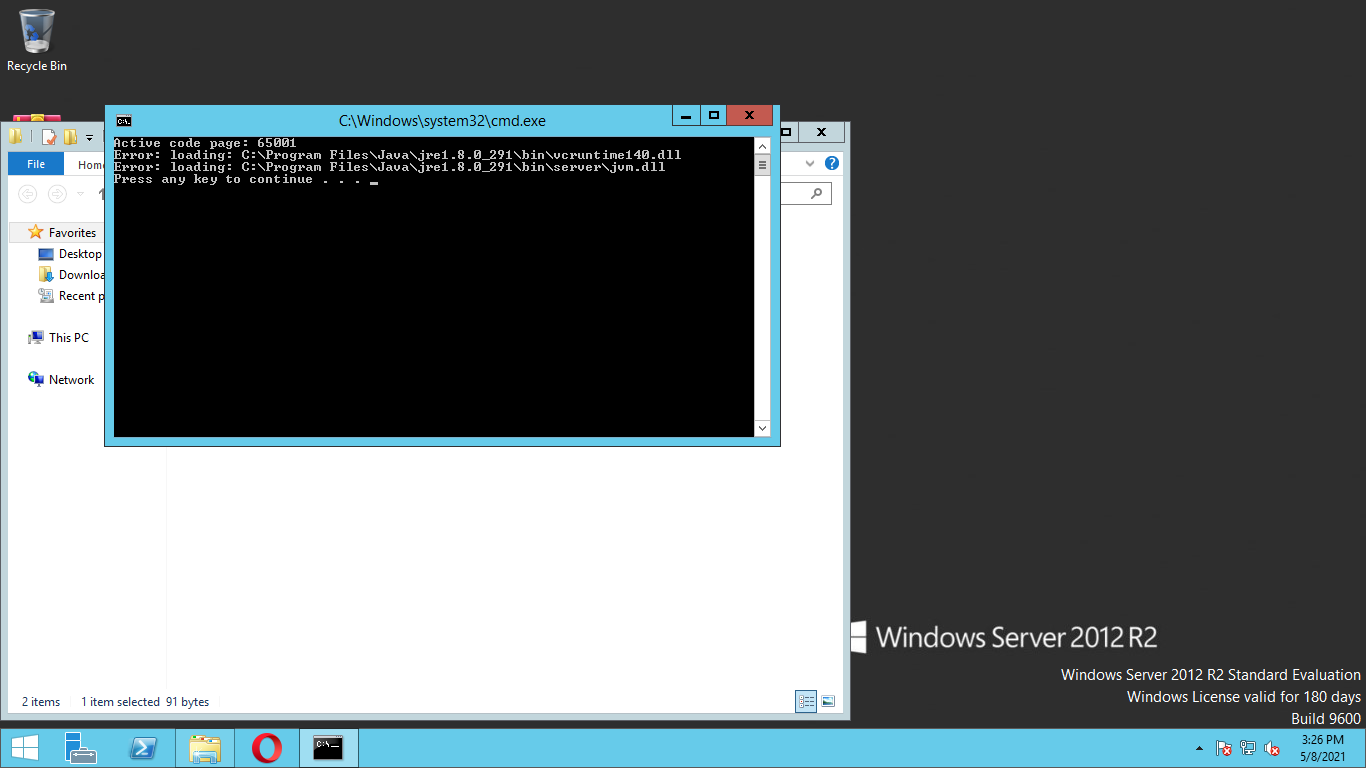
Task: Open the muted volume tray icon
Action: point(1272,748)
